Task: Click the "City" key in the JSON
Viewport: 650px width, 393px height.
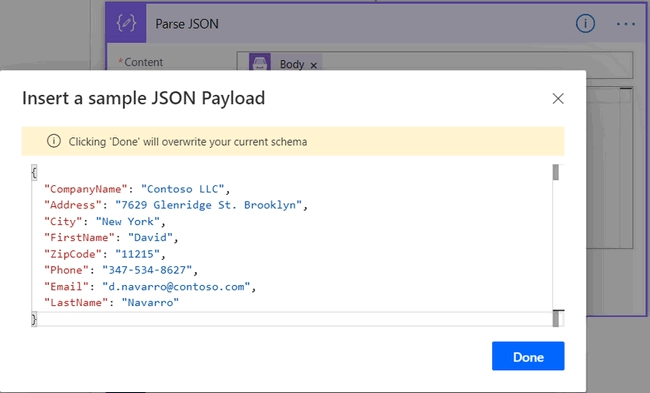Action: click(x=63, y=222)
